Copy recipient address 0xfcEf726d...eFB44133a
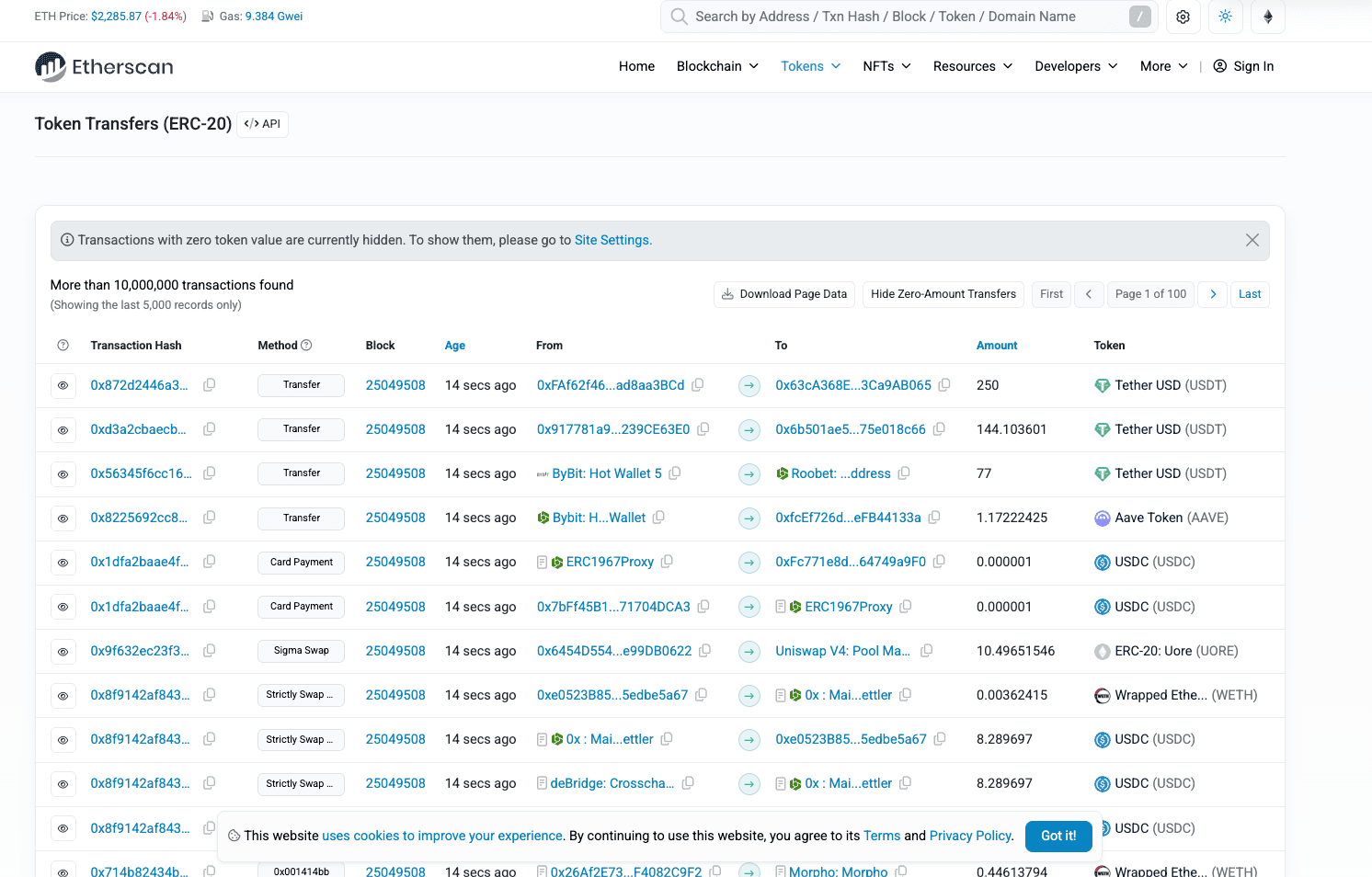 coord(934,518)
